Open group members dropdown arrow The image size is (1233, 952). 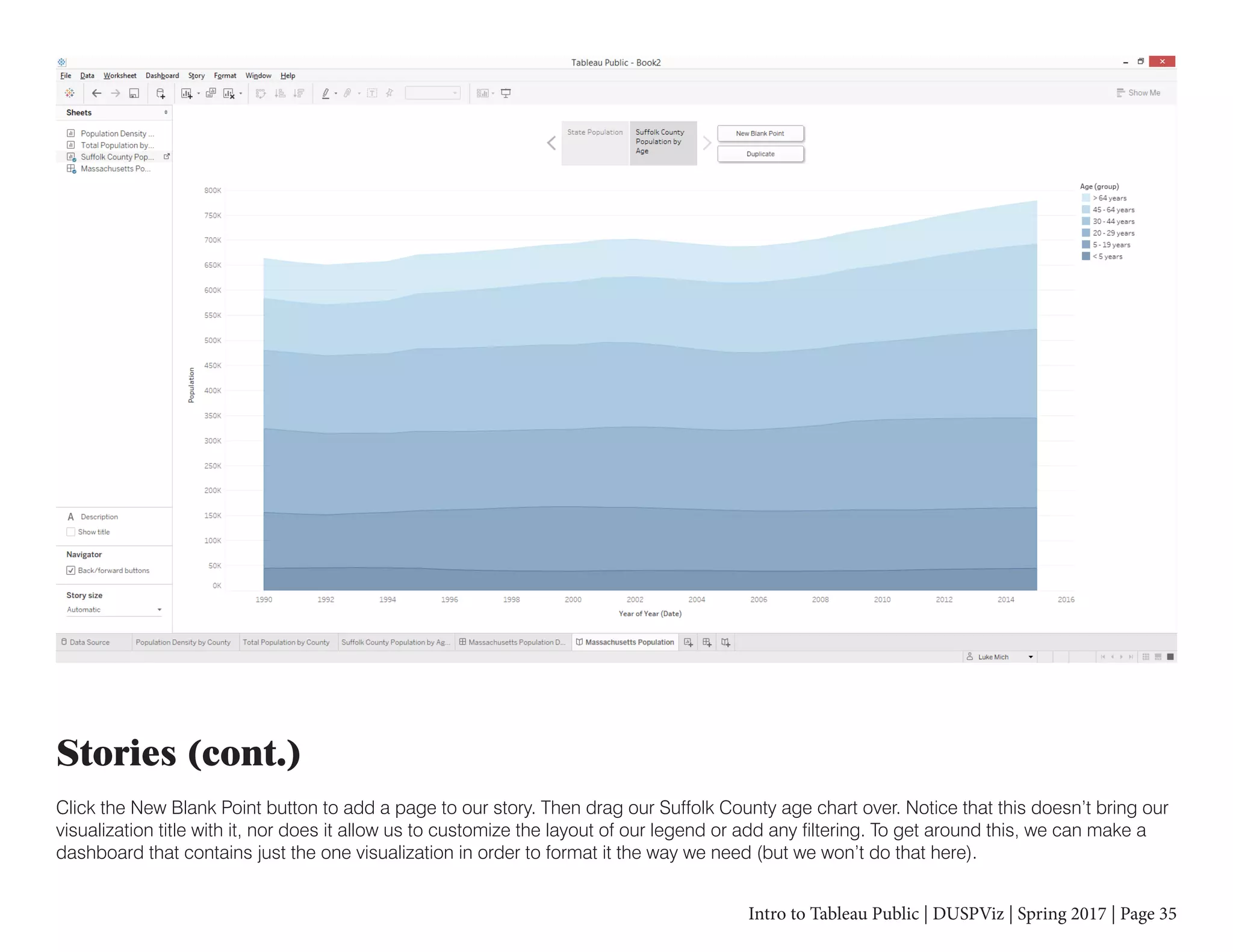[359, 94]
